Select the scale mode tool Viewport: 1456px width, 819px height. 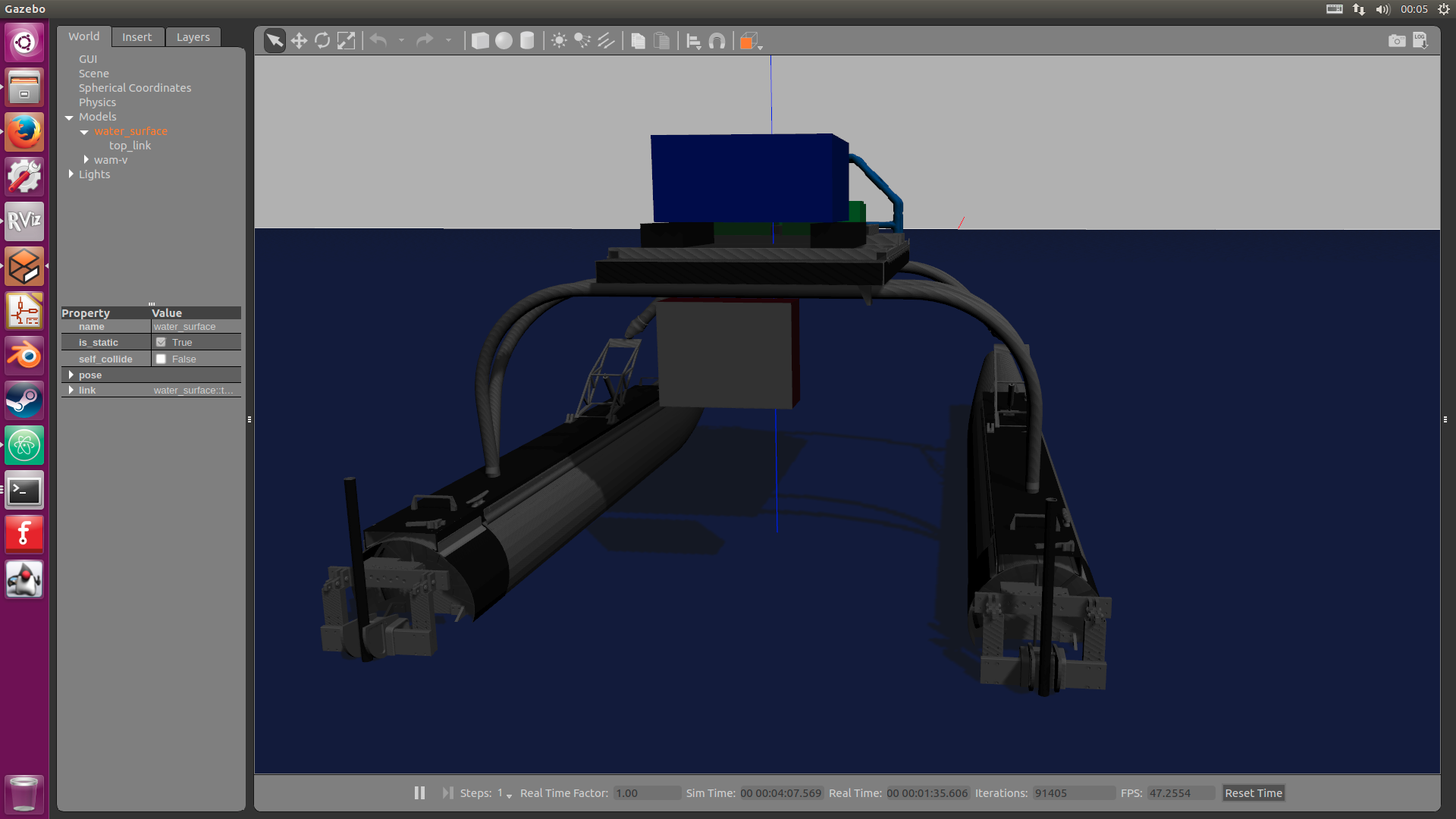(346, 41)
